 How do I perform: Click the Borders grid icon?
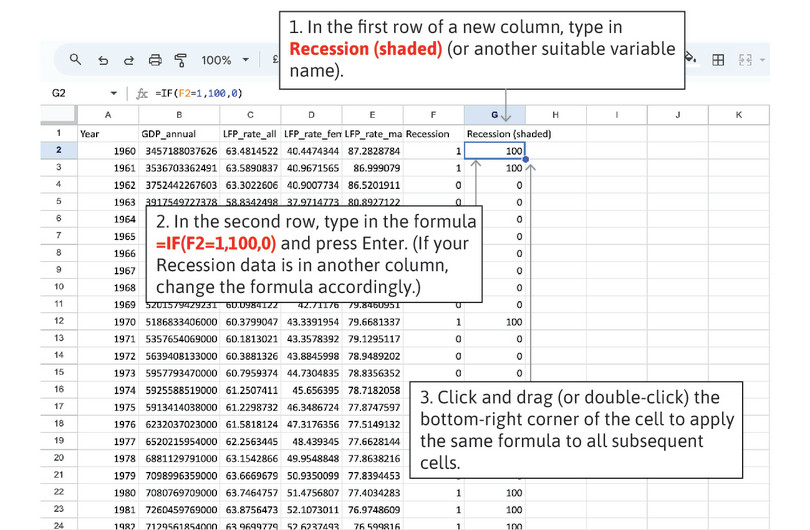(717, 60)
